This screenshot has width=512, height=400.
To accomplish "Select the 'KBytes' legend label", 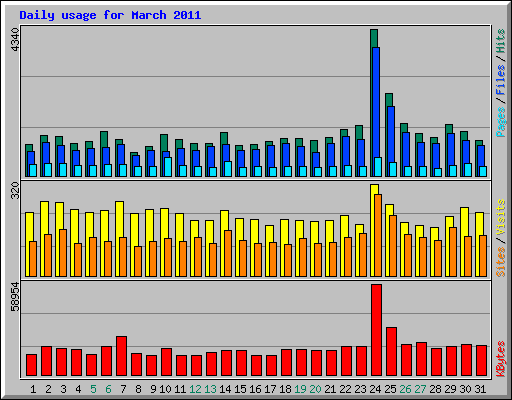I will click(x=501, y=359).
